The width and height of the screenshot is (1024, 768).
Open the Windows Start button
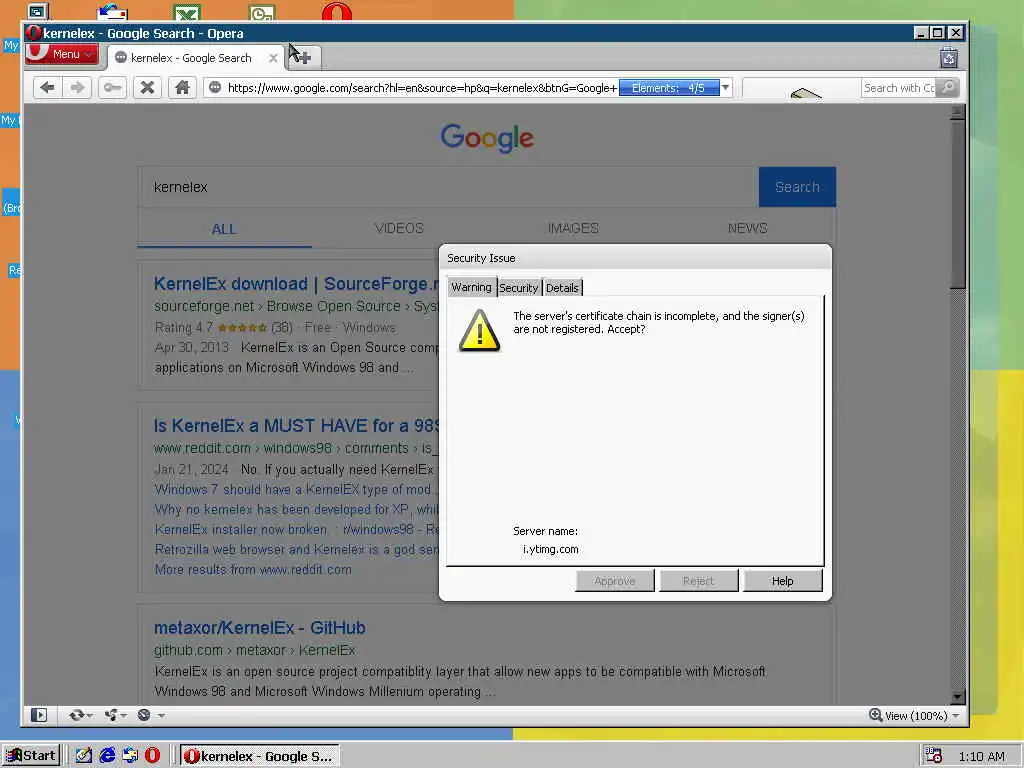[x=31, y=756]
